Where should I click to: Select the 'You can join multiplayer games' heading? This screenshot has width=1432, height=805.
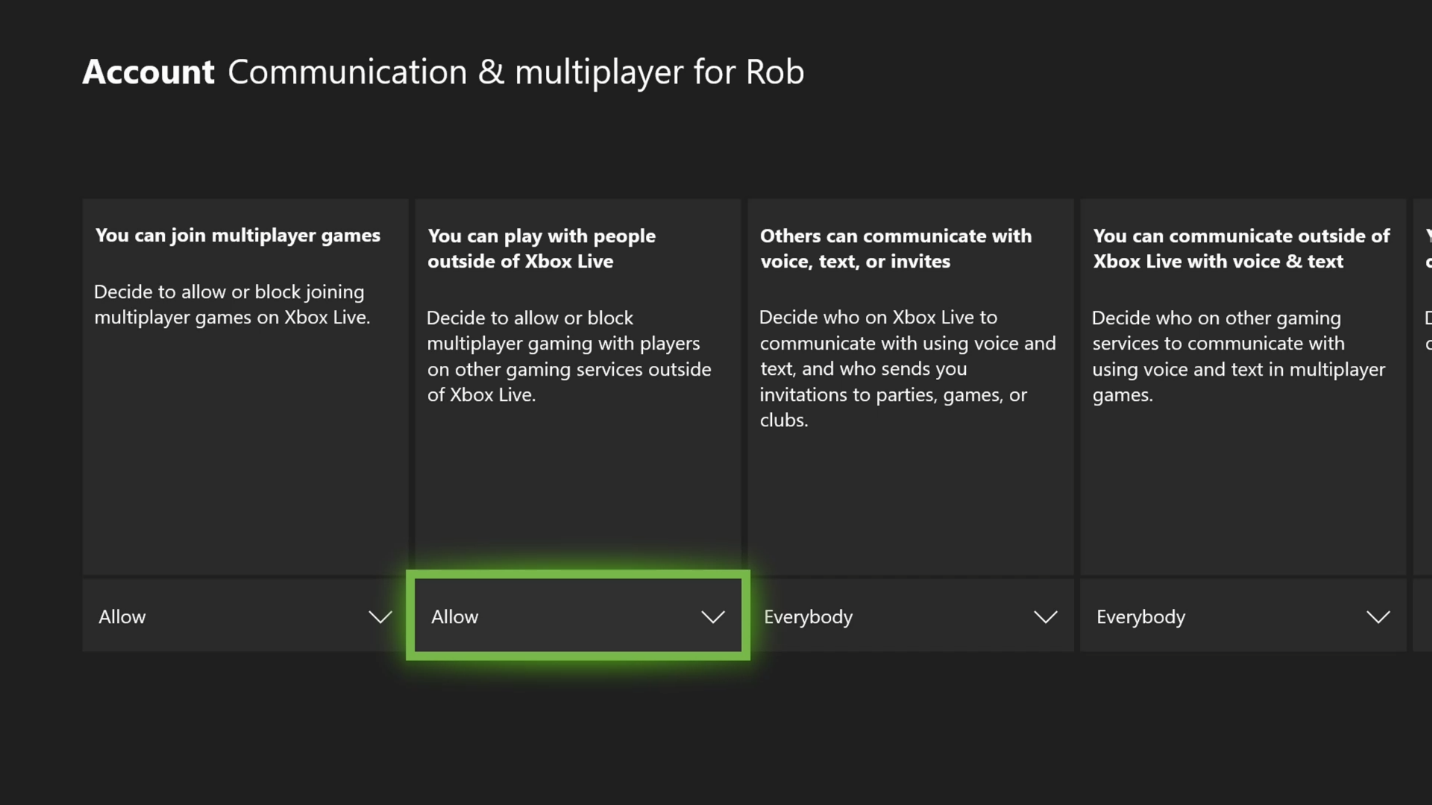click(238, 236)
